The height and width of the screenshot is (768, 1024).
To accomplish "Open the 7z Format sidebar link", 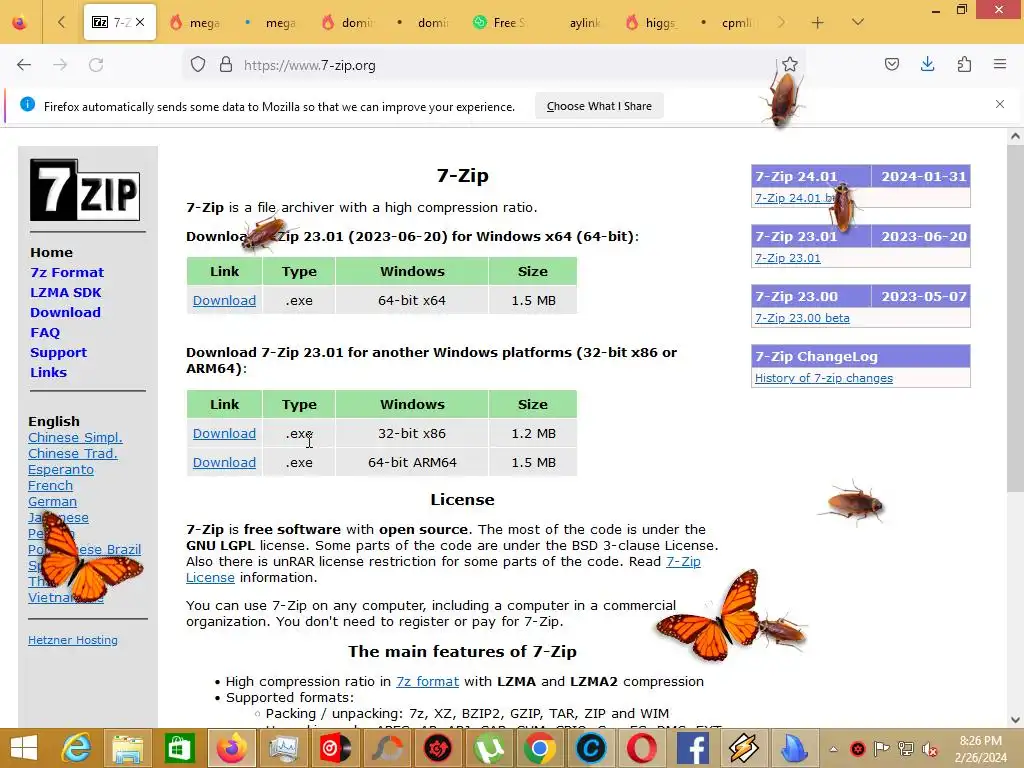I will (67, 272).
